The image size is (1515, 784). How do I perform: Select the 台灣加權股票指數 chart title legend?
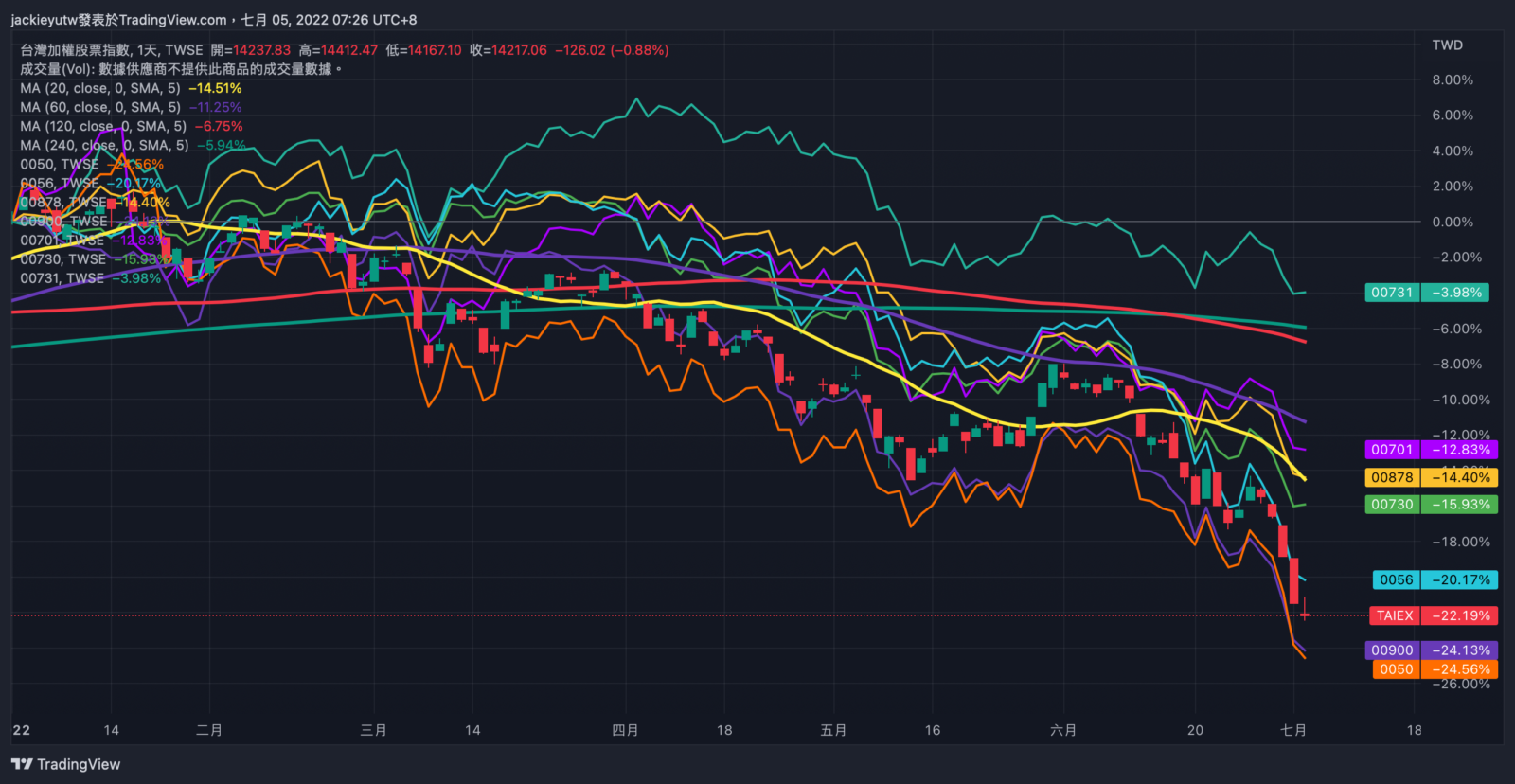click(x=112, y=50)
